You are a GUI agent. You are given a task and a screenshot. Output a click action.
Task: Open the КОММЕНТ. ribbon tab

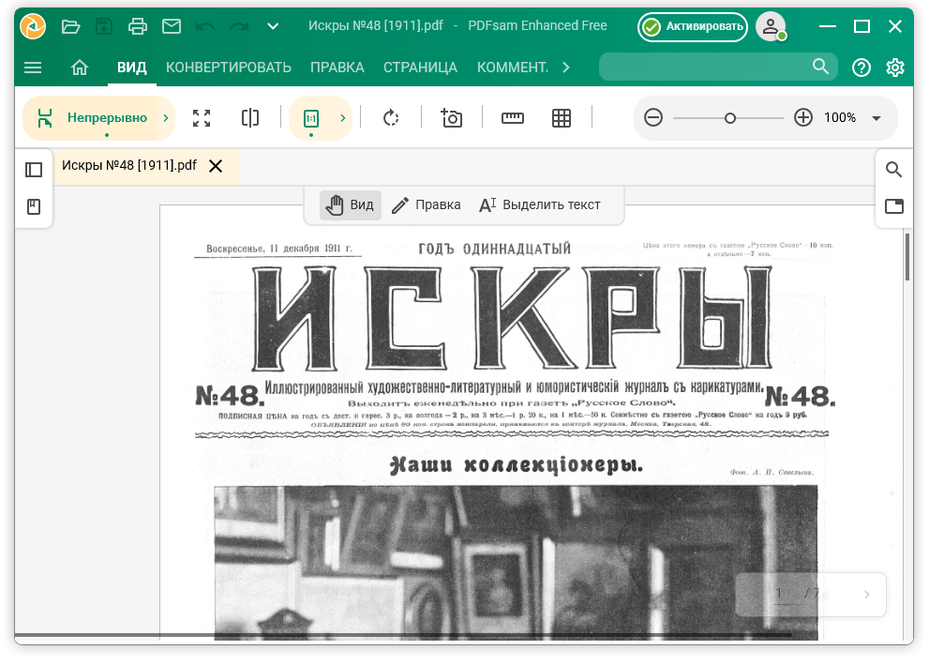513,67
